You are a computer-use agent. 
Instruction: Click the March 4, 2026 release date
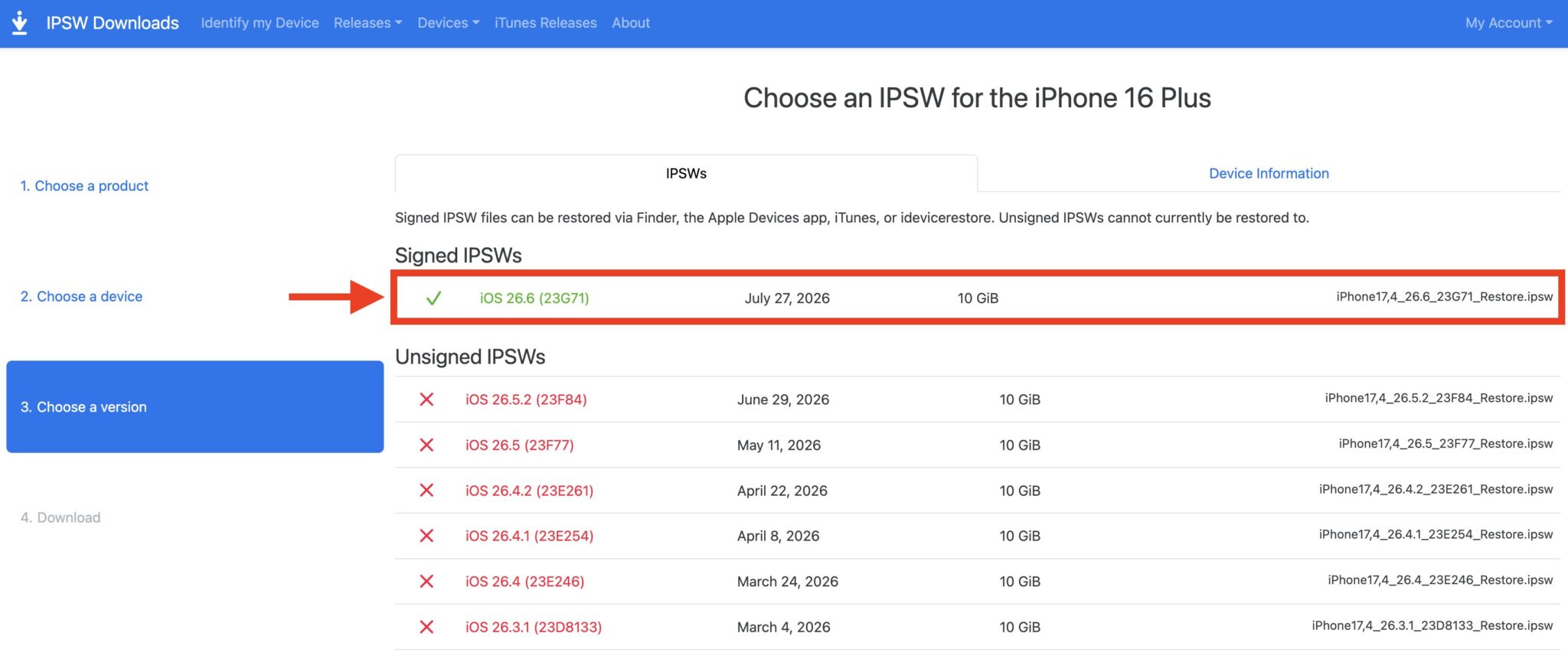click(783, 627)
